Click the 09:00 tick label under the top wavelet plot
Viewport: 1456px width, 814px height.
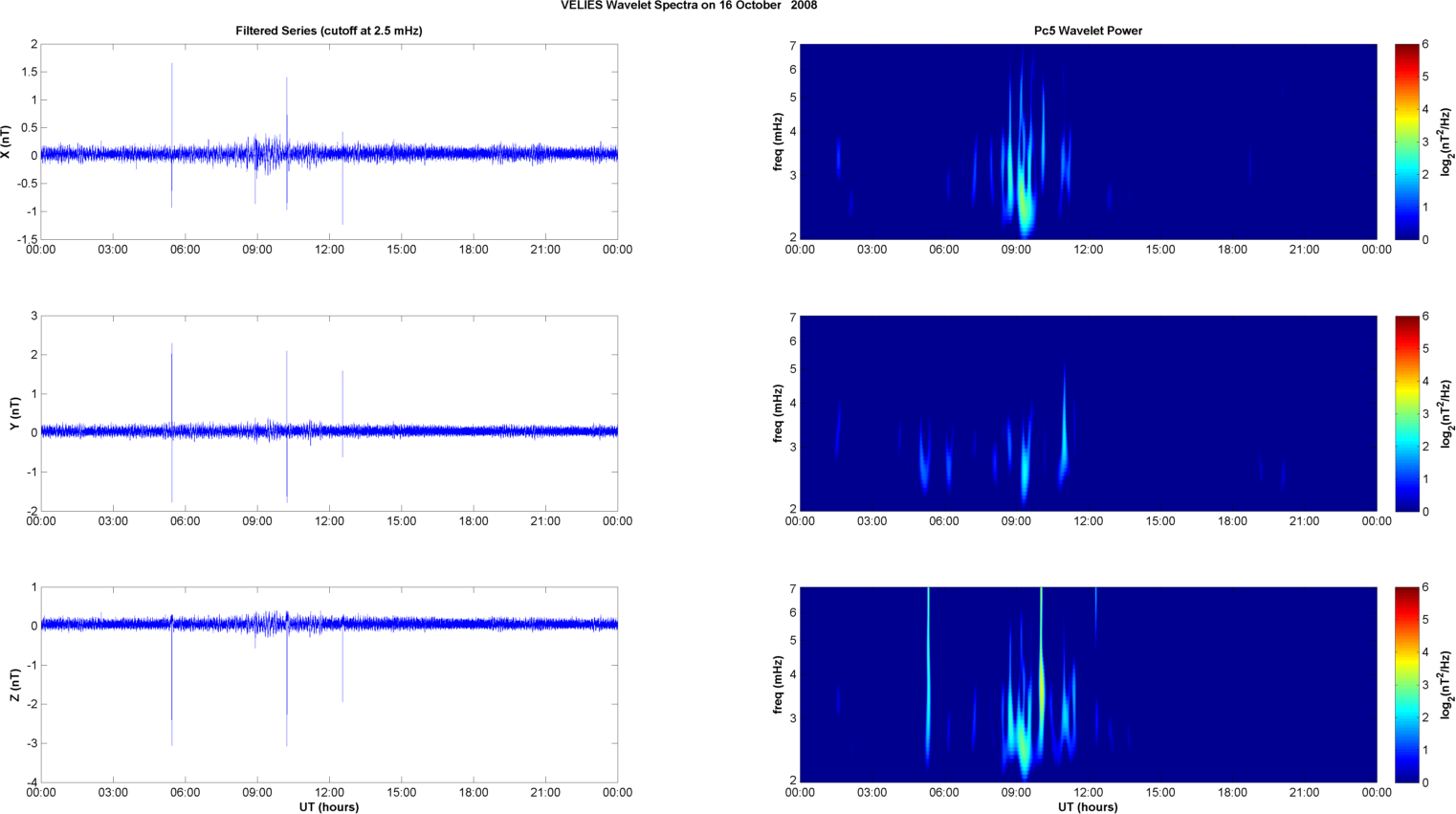pos(1016,250)
